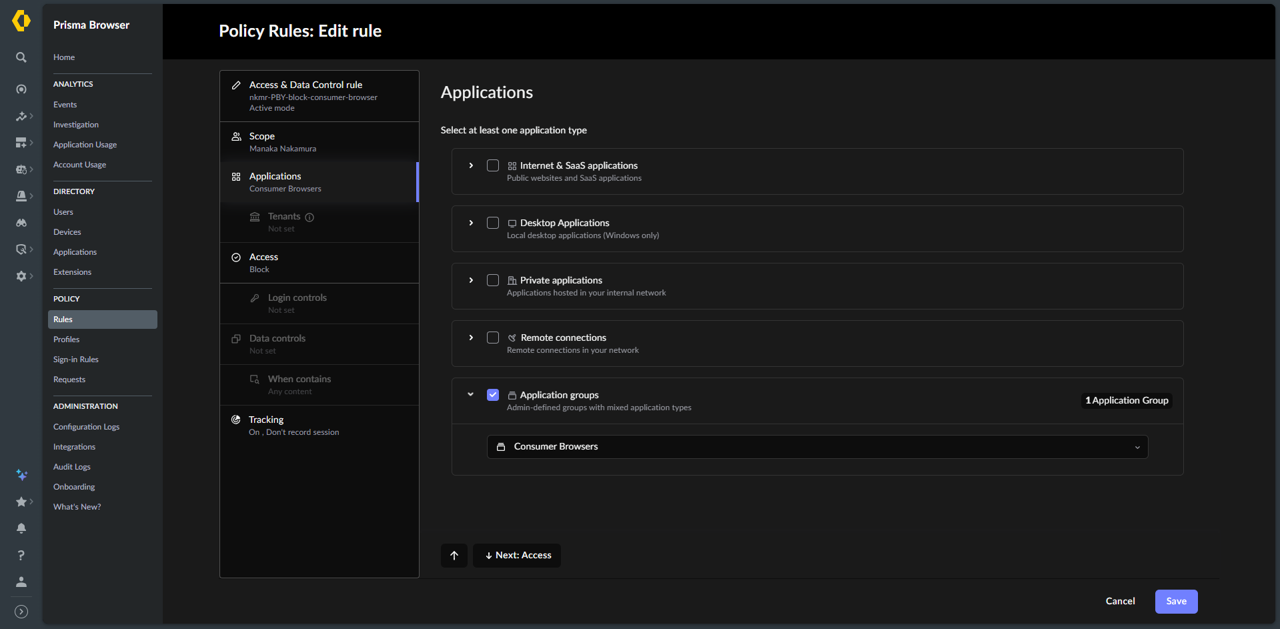Click the 1 Application Group badge
This screenshot has width=1280, height=629.
point(1127,400)
